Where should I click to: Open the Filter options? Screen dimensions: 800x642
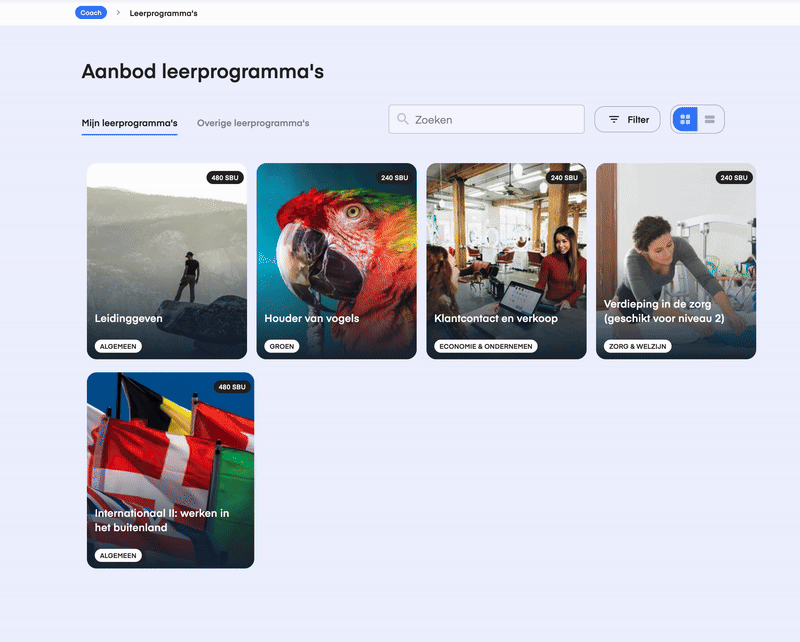pos(627,119)
